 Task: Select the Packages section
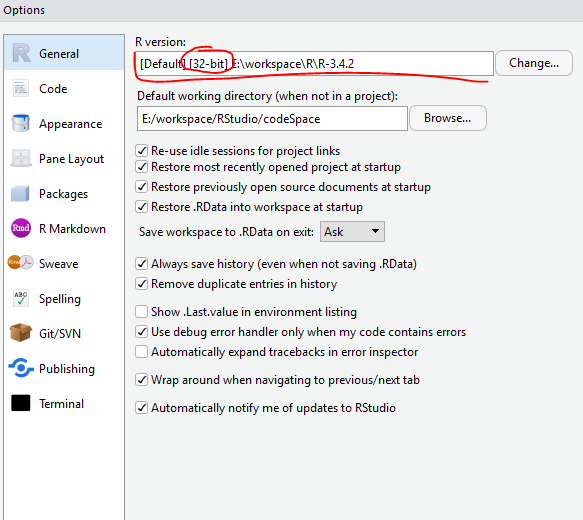pyautogui.click(x=64, y=193)
